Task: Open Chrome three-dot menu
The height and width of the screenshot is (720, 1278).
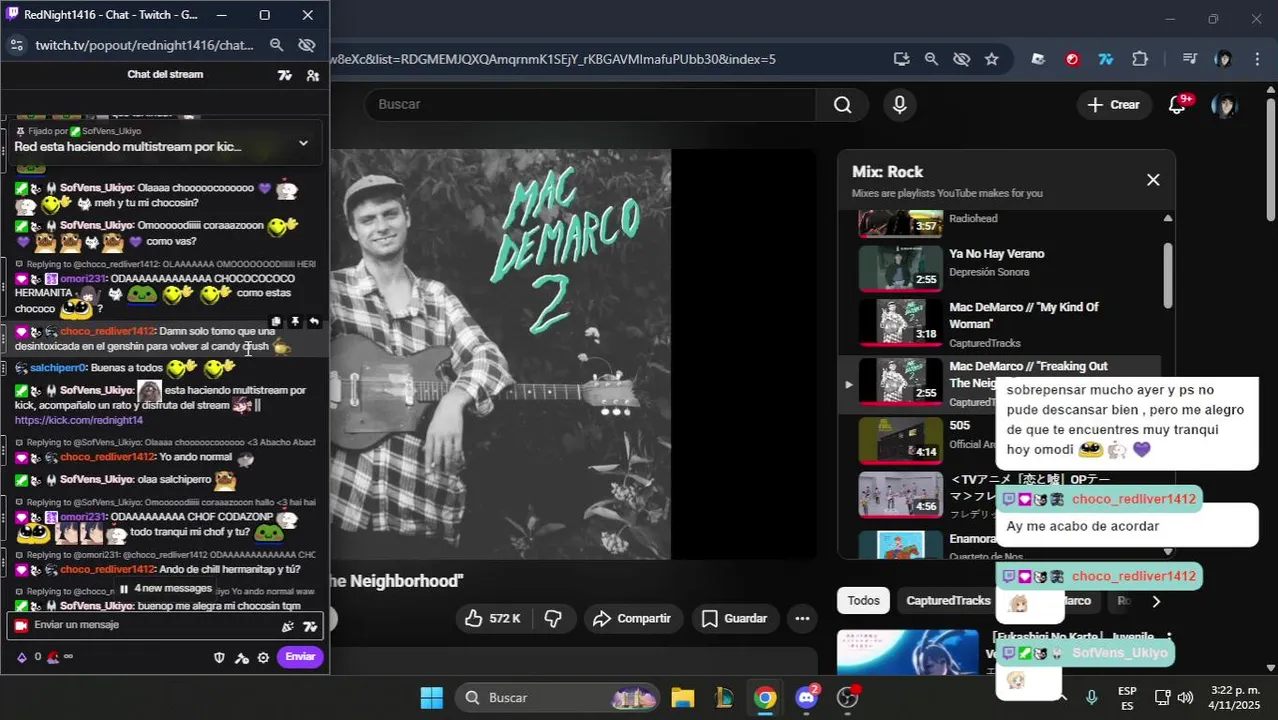Action: tap(1256, 59)
